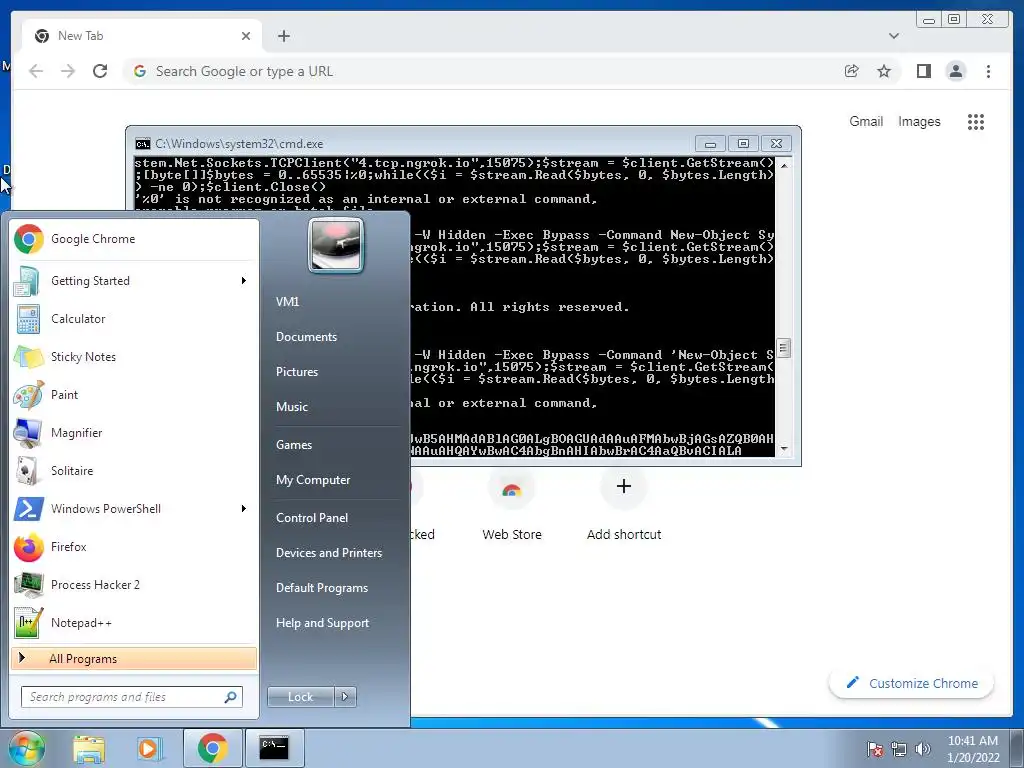This screenshot has width=1024, height=768.
Task: Open Gmail link
Action: pos(866,121)
